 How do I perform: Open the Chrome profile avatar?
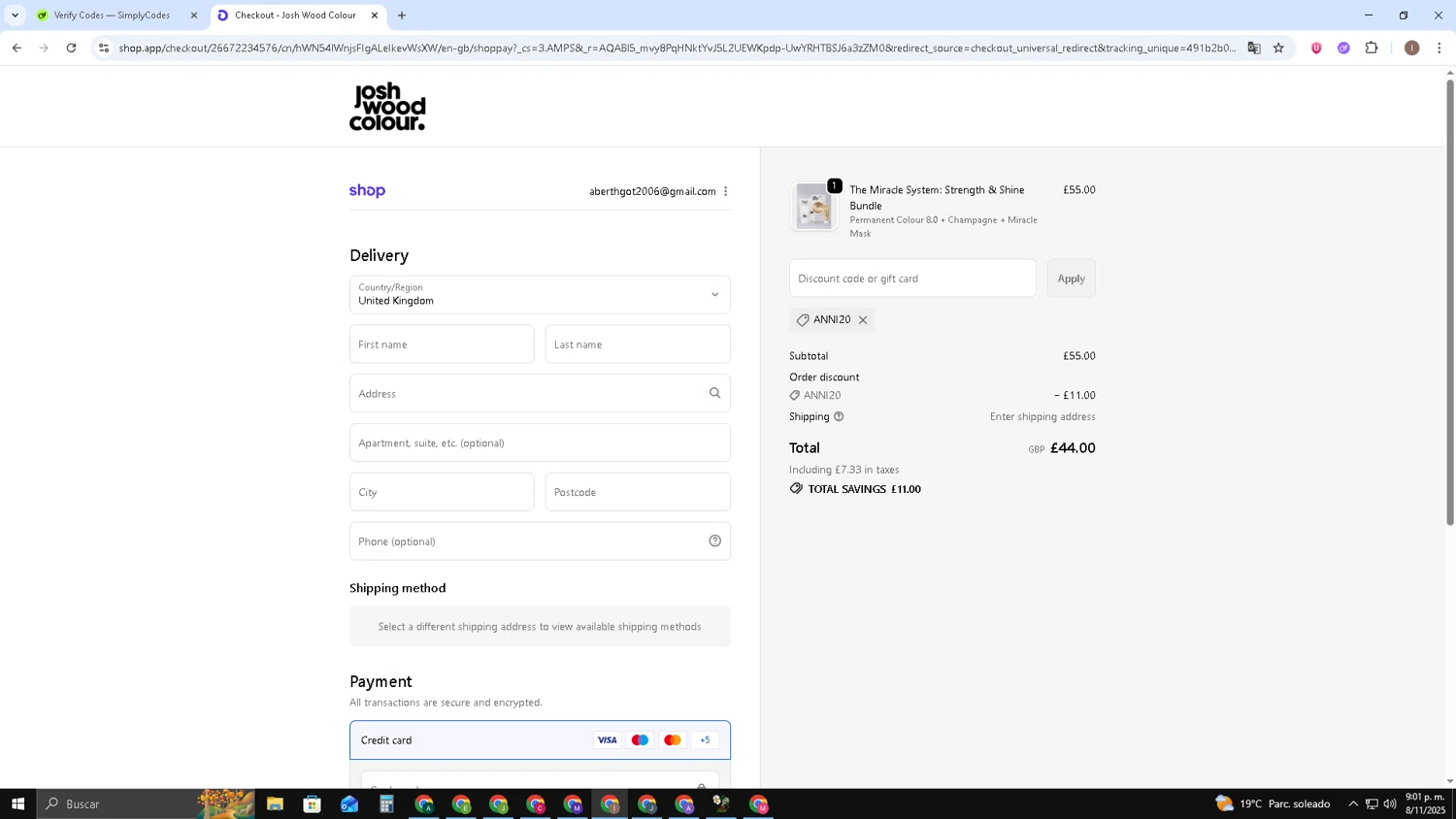(1411, 48)
